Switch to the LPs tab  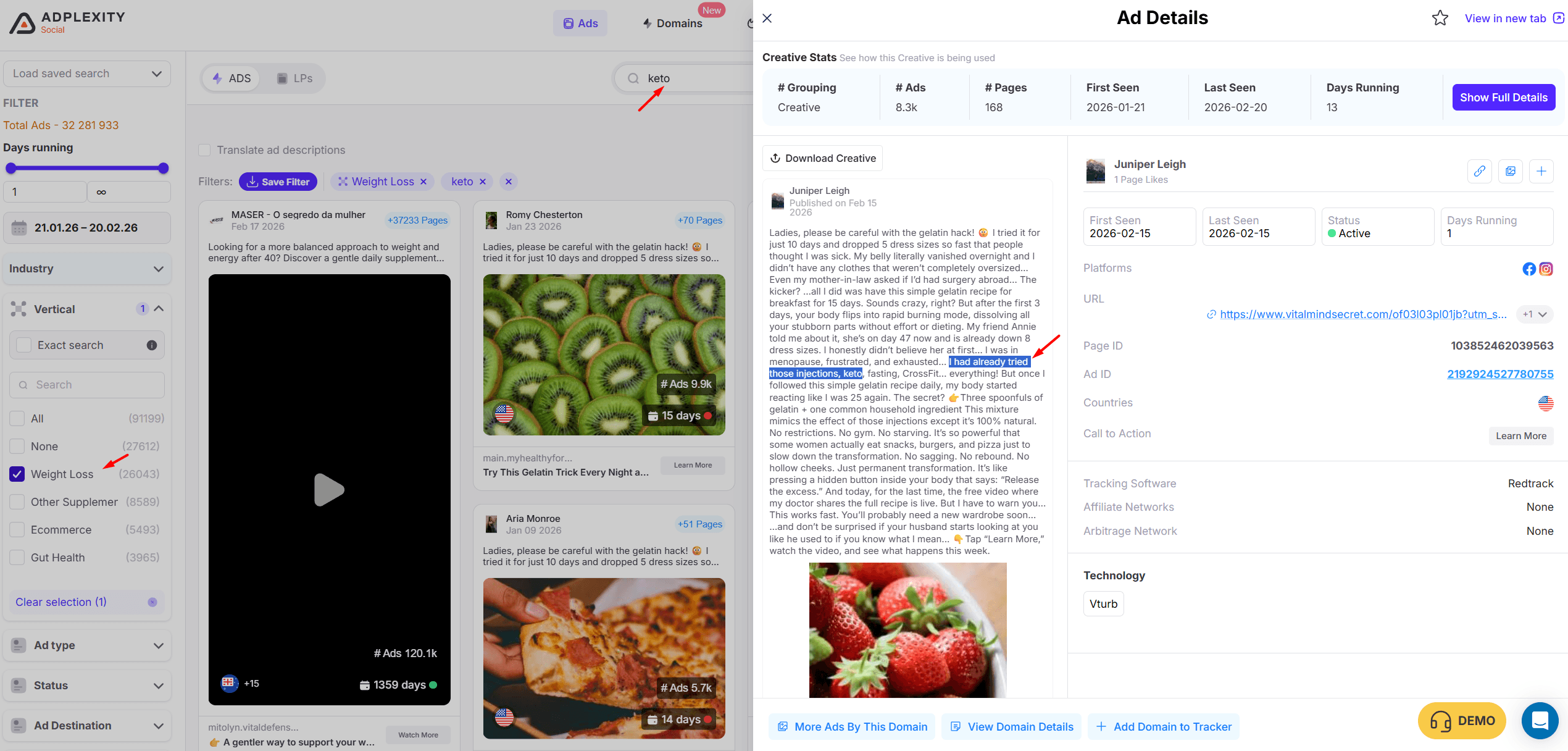point(294,78)
